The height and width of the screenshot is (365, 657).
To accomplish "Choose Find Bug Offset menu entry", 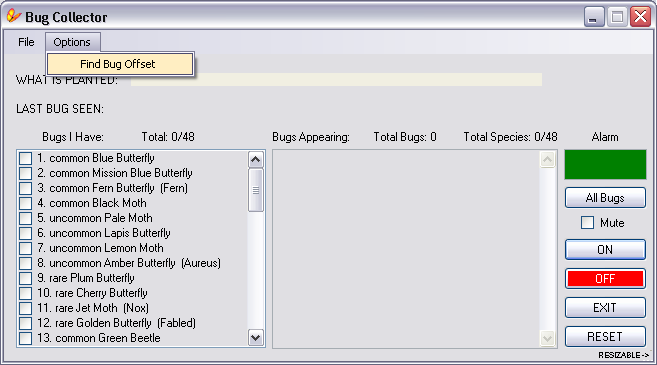I will [x=120, y=64].
